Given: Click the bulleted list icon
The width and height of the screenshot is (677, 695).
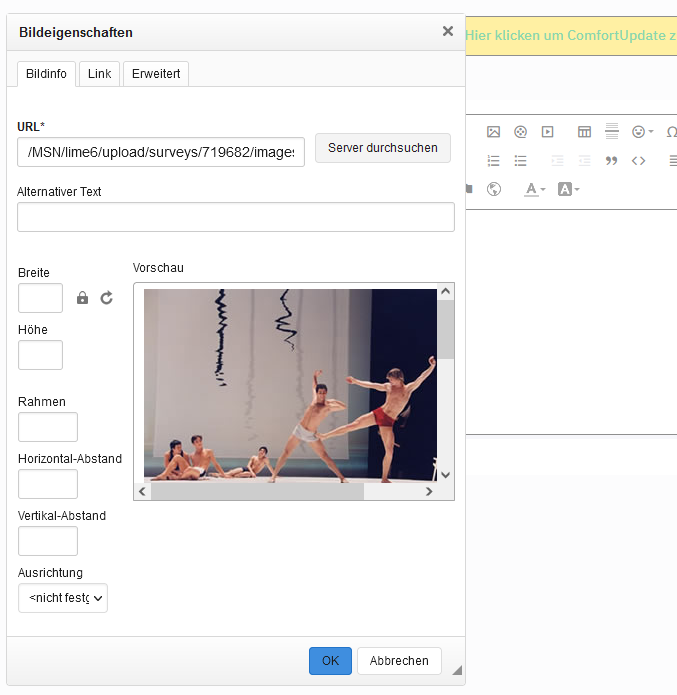Looking at the screenshot, I should click(x=520, y=161).
